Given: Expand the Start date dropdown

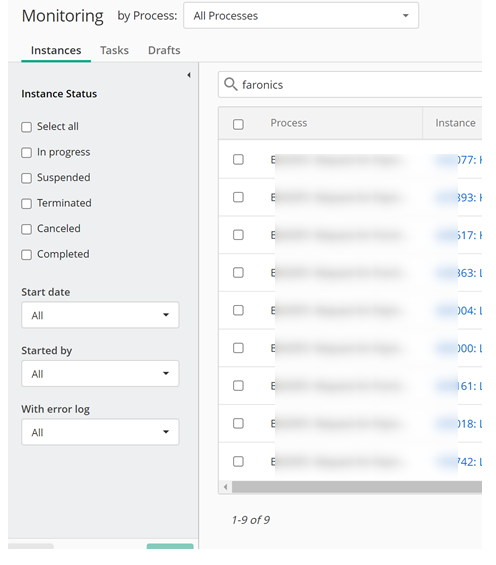Looking at the screenshot, I should pos(100,315).
